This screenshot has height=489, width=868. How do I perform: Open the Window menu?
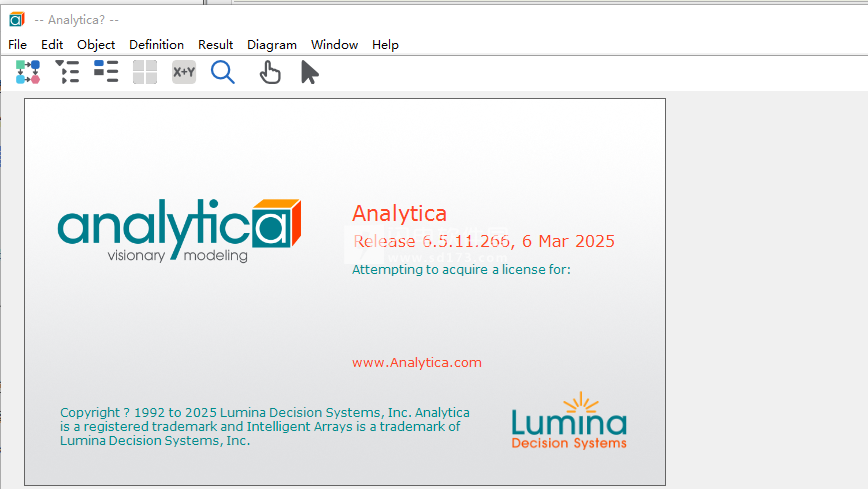334,45
